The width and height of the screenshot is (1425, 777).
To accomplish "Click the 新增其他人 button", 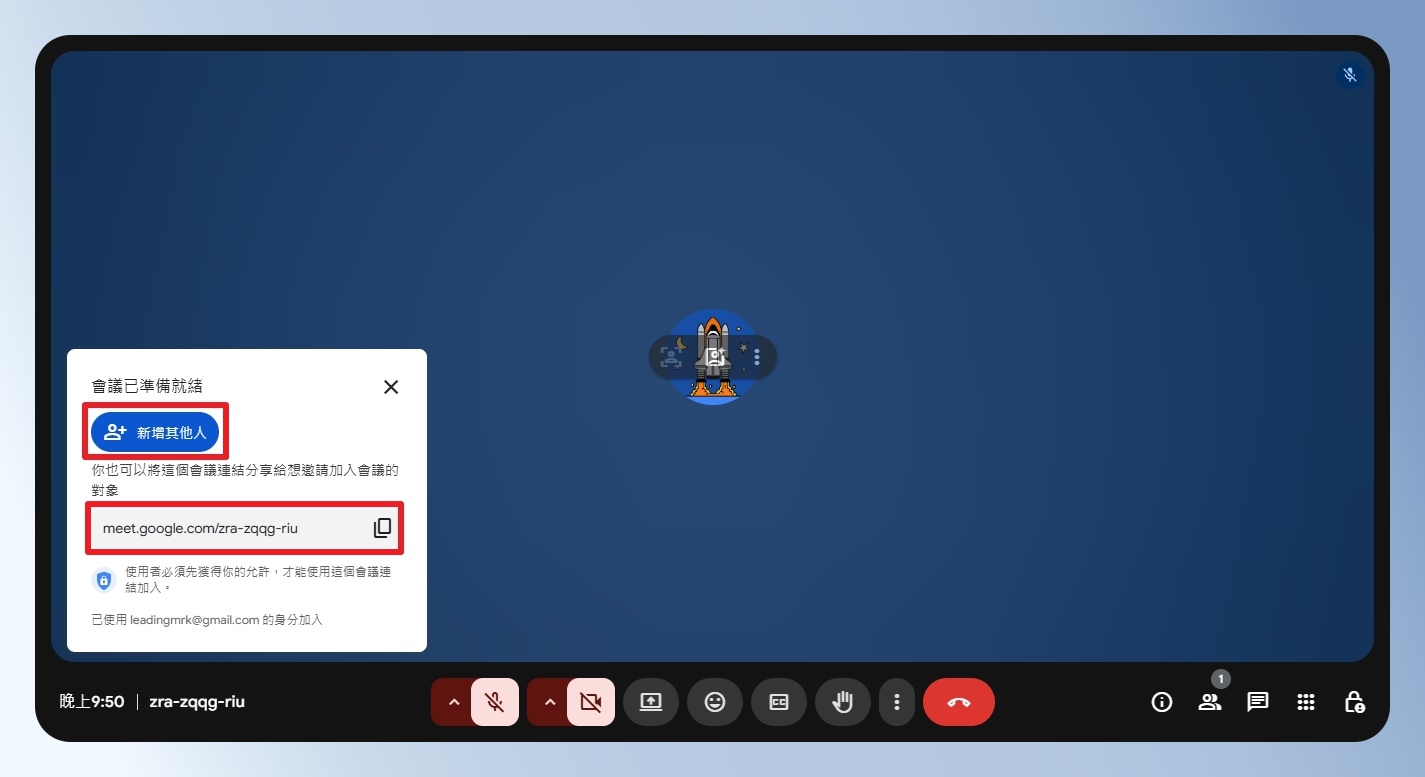I will tap(155, 432).
